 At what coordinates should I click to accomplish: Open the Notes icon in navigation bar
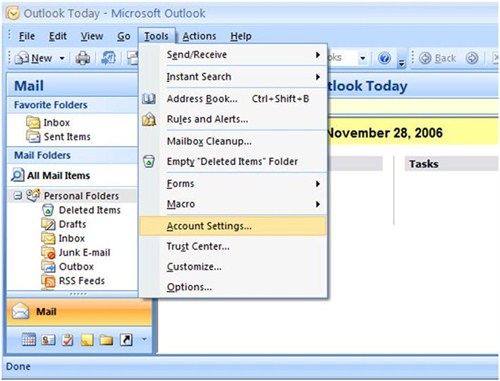point(87,340)
